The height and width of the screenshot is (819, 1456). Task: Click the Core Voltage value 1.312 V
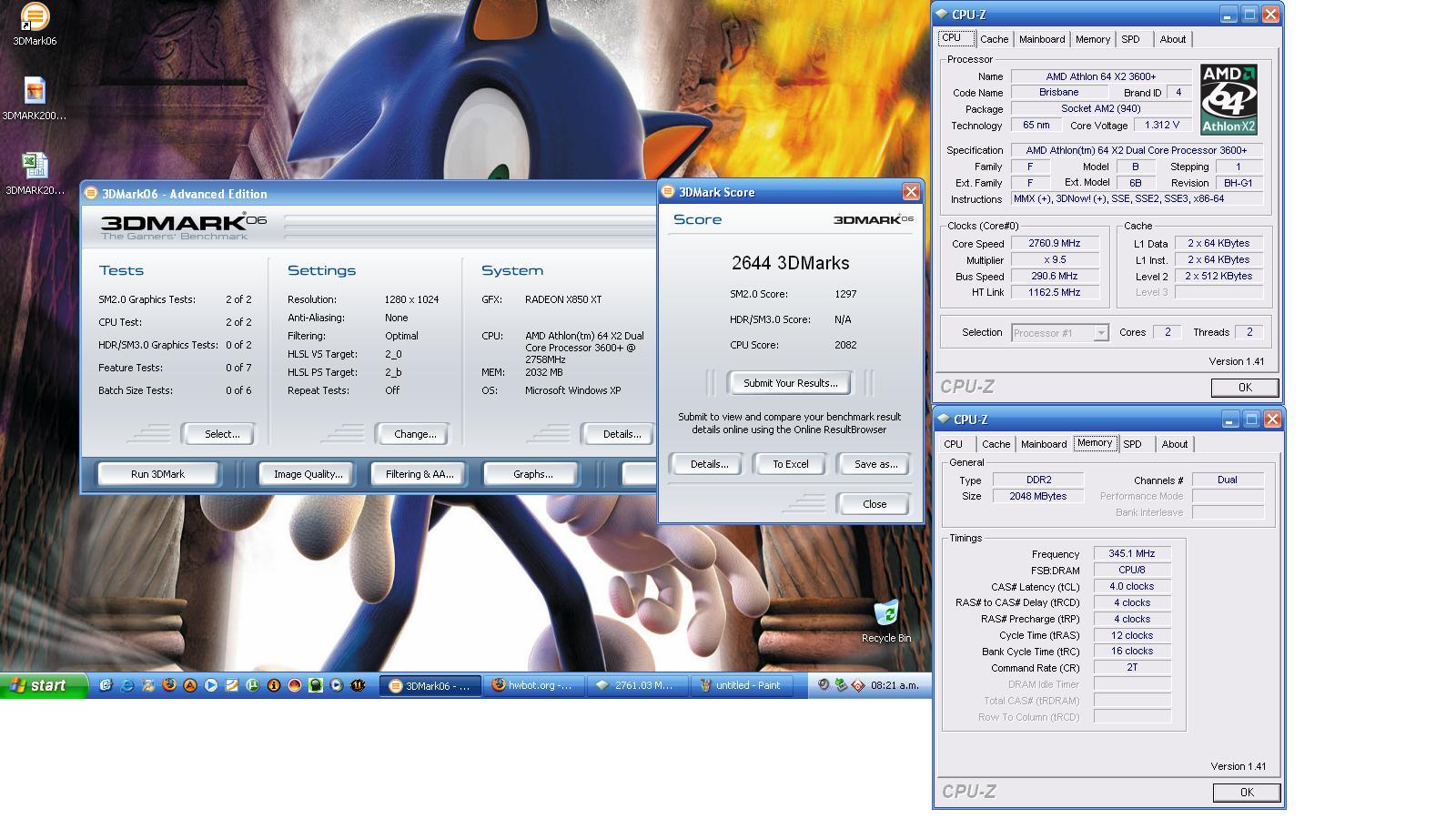point(1162,126)
